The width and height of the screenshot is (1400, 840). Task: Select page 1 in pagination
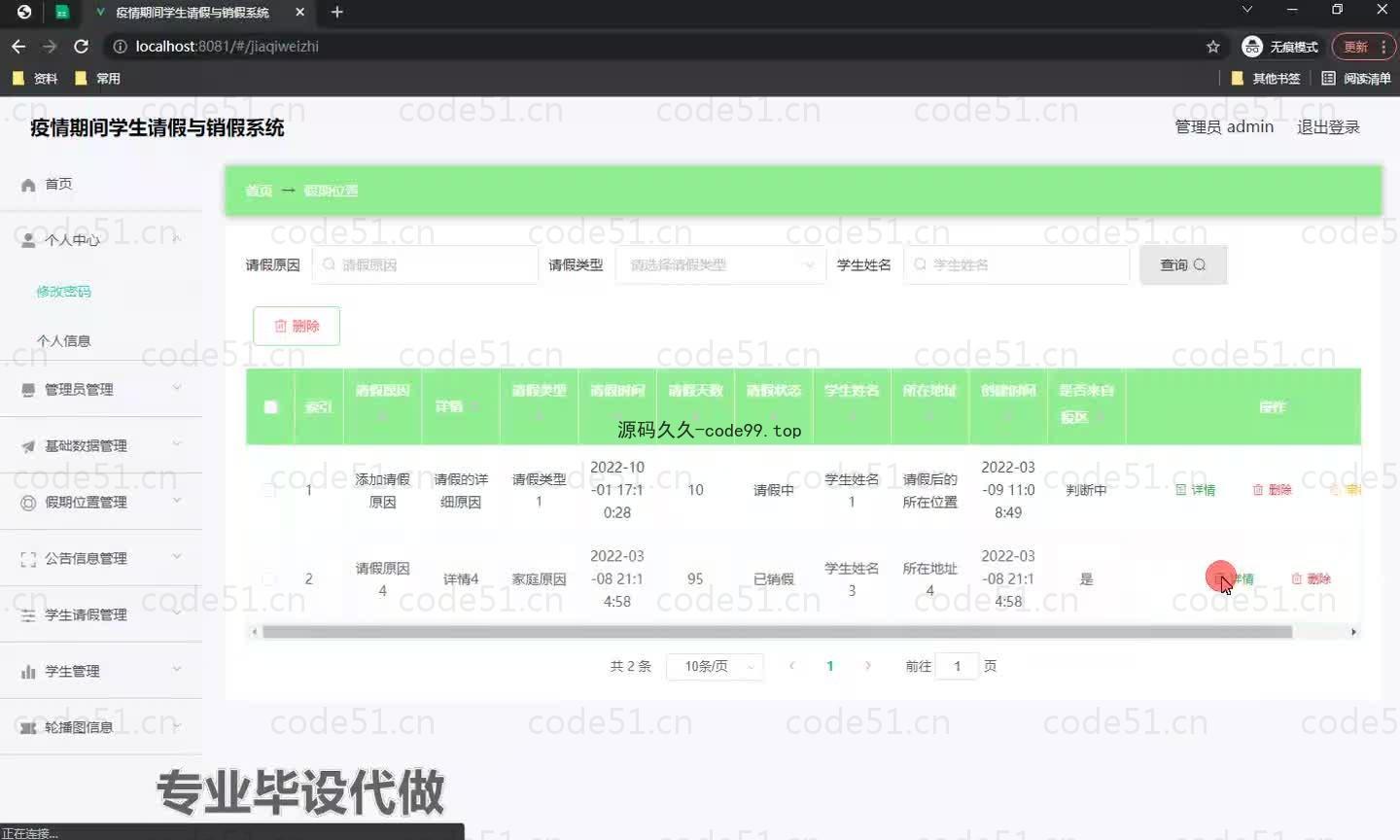(829, 666)
